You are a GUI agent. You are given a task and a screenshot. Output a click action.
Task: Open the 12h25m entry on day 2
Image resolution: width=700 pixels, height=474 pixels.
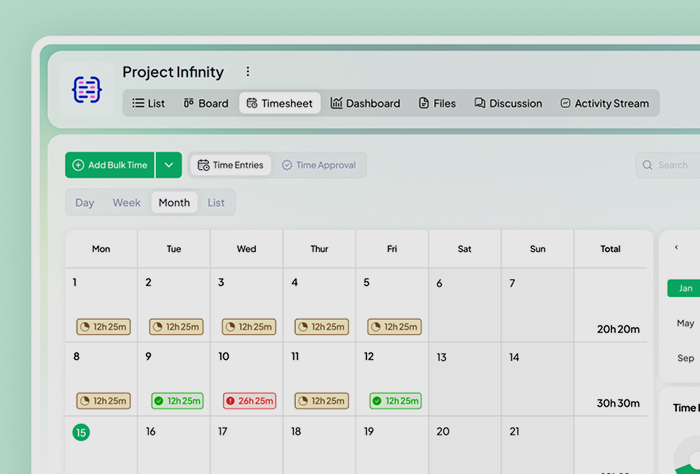pyautogui.click(x=176, y=327)
